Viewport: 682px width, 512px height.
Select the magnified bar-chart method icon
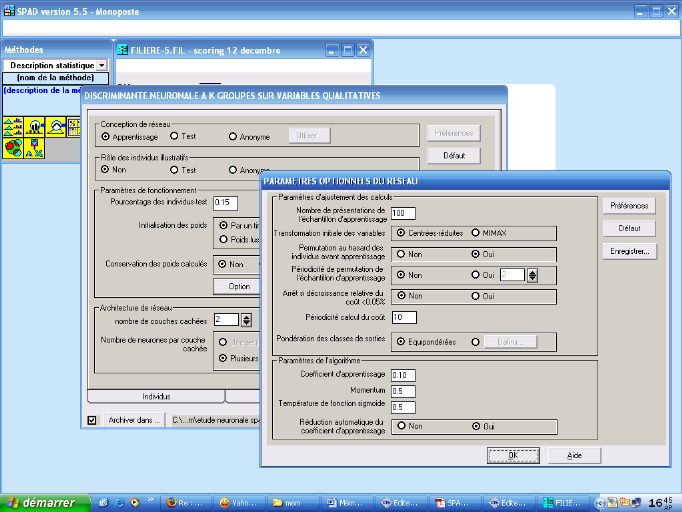coord(36,127)
